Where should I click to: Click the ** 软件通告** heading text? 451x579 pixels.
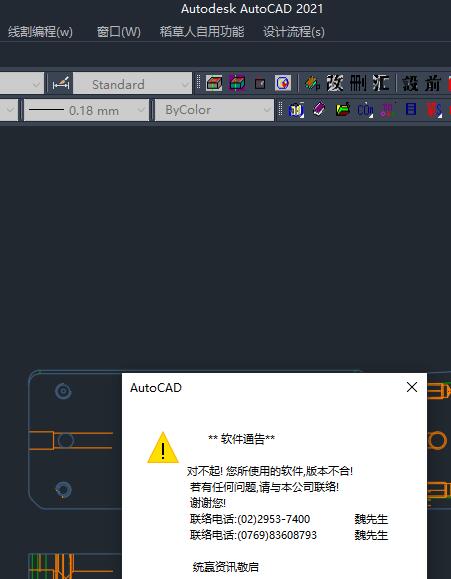pyautogui.click(x=242, y=439)
